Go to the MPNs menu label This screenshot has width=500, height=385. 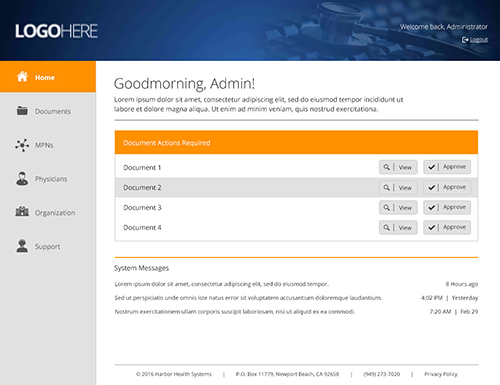(44, 145)
